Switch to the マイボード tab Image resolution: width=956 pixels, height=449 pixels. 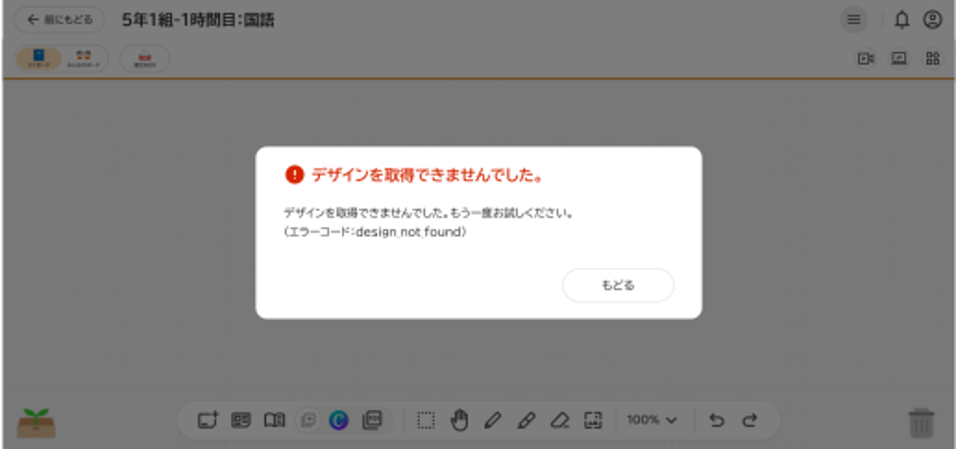[39, 59]
